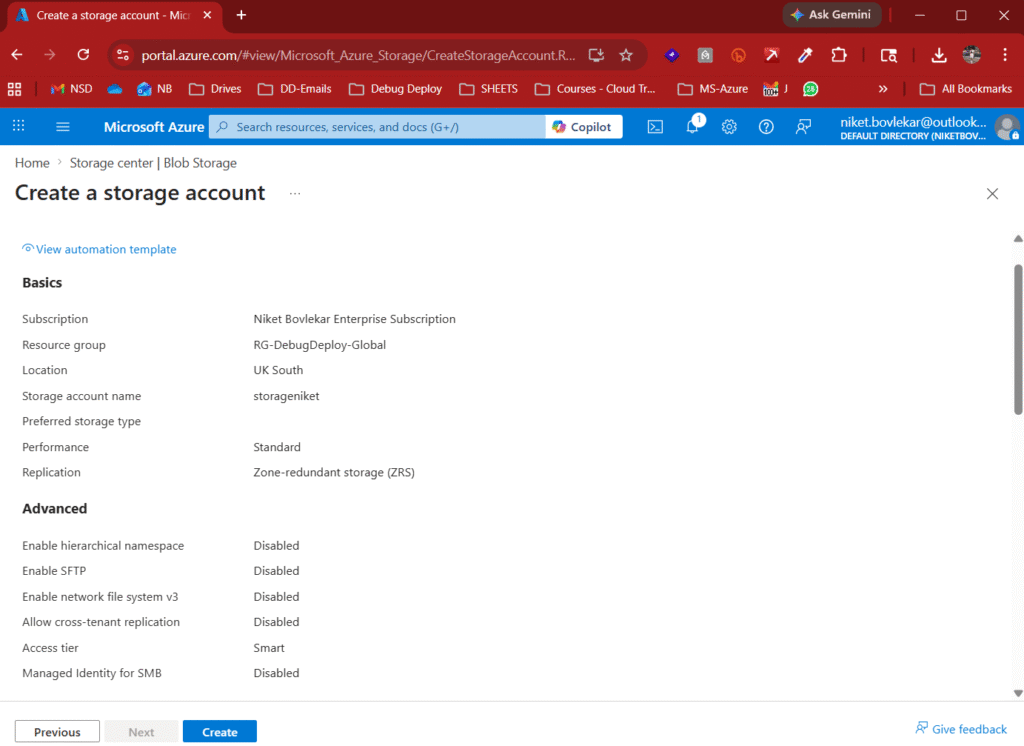
Task: Reload the current page
Action: click(83, 55)
